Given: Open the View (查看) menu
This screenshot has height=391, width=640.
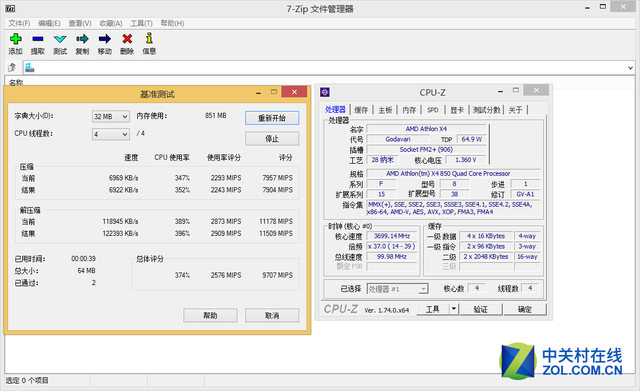Looking at the screenshot, I should pyautogui.click(x=80, y=23).
